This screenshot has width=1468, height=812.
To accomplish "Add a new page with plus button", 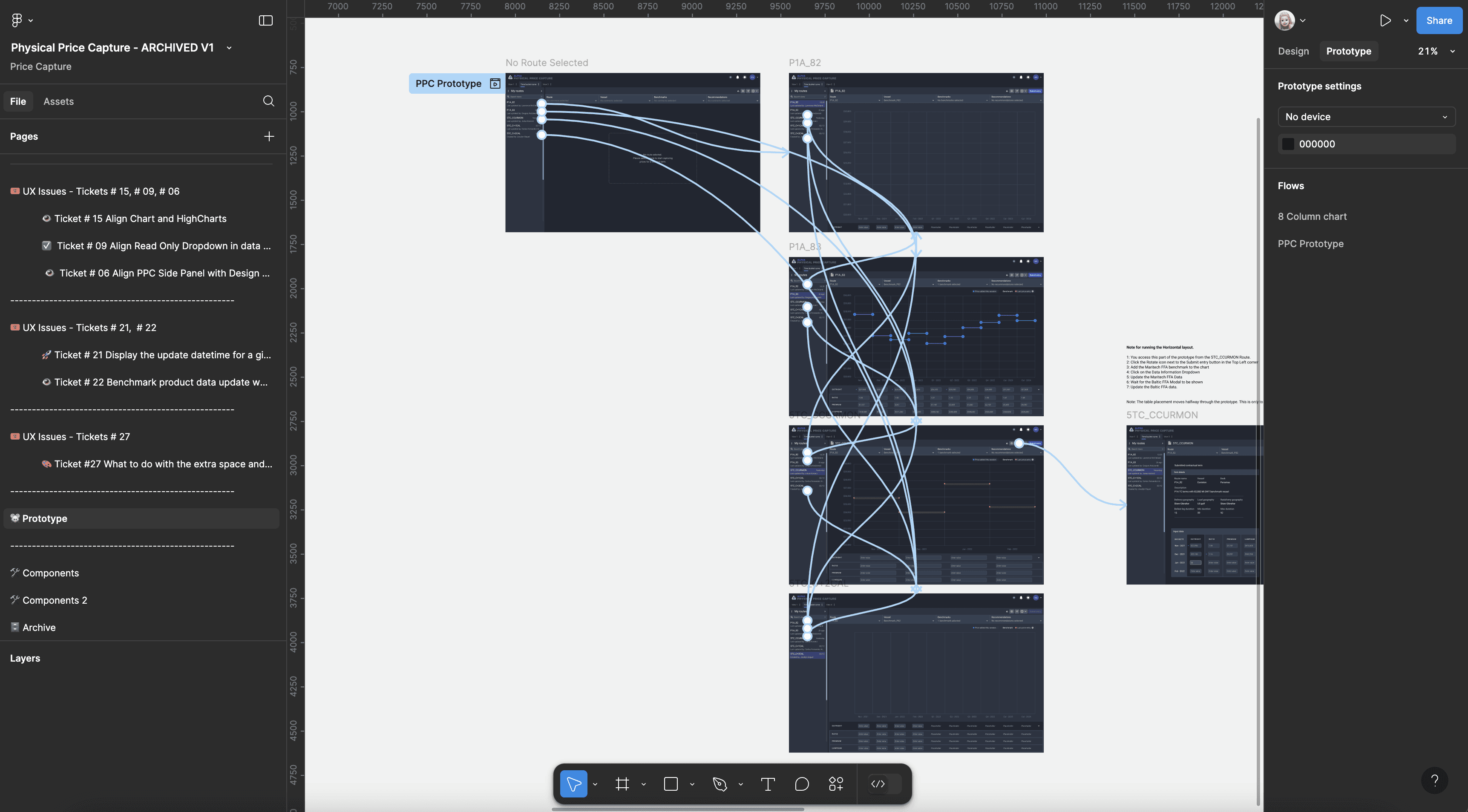I will click(269, 136).
